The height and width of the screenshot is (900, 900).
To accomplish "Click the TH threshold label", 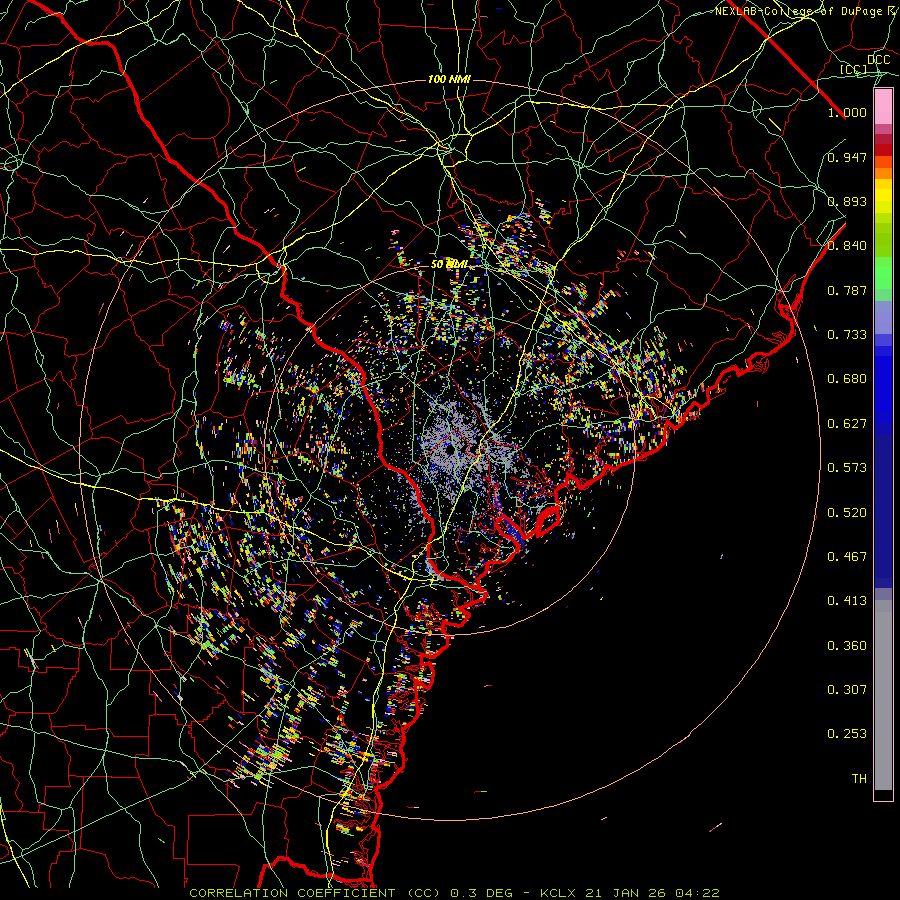I will click(859, 779).
